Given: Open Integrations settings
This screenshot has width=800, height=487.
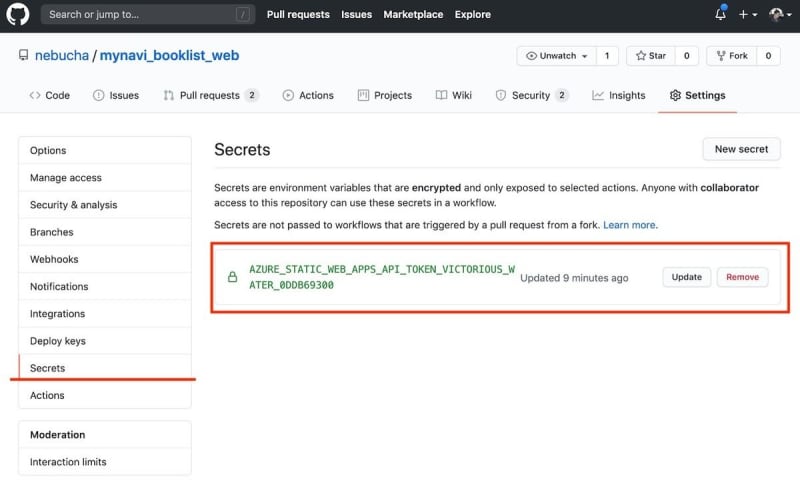Looking at the screenshot, I should (105, 314).
